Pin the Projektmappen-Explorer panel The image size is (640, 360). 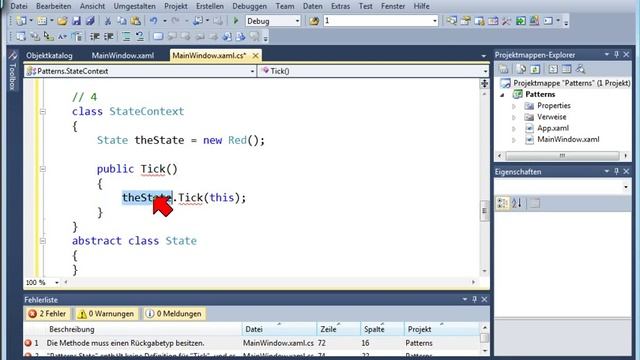click(x=616, y=55)
